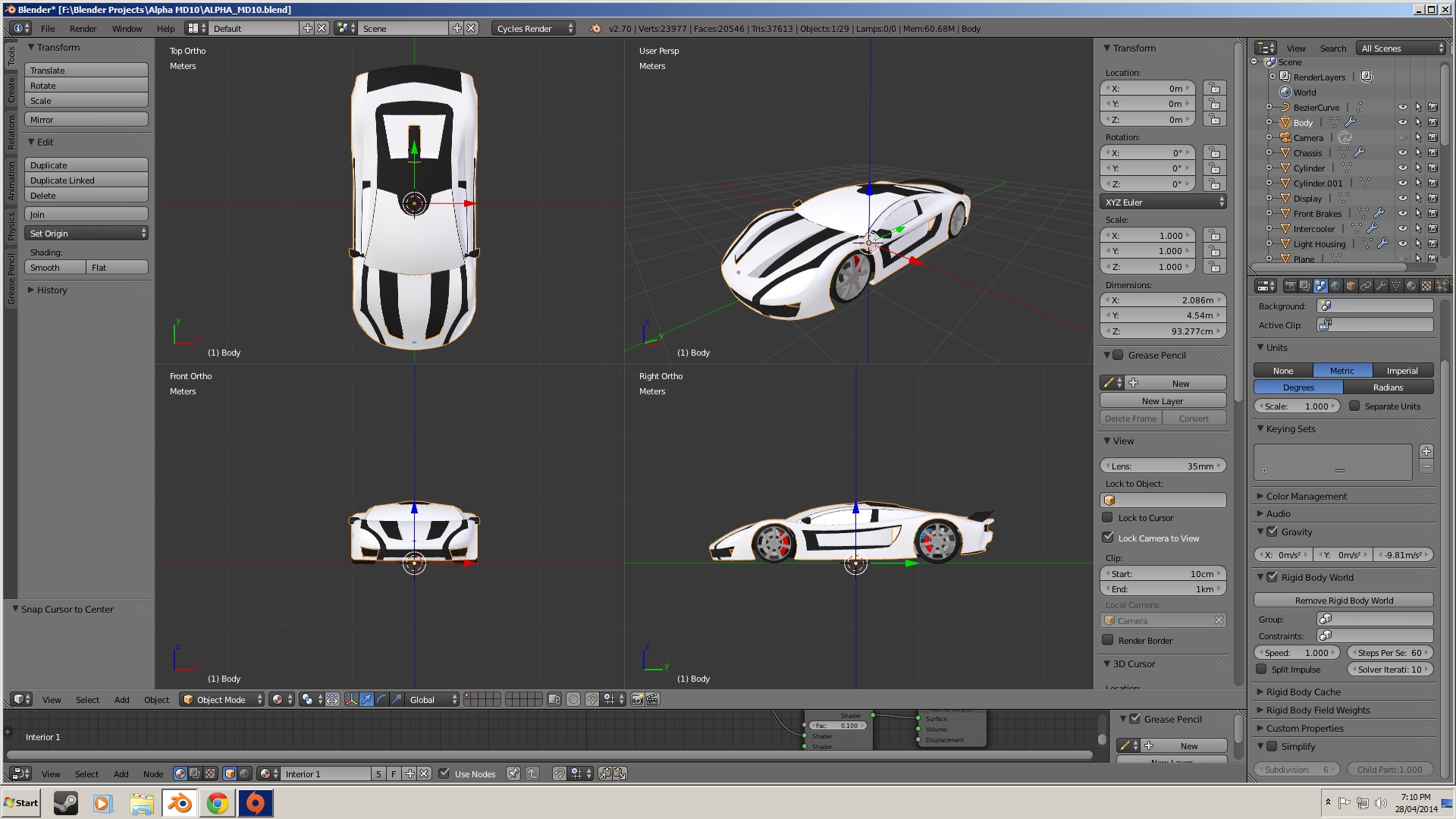Open the Material properties tab sphere icon

1411,286
